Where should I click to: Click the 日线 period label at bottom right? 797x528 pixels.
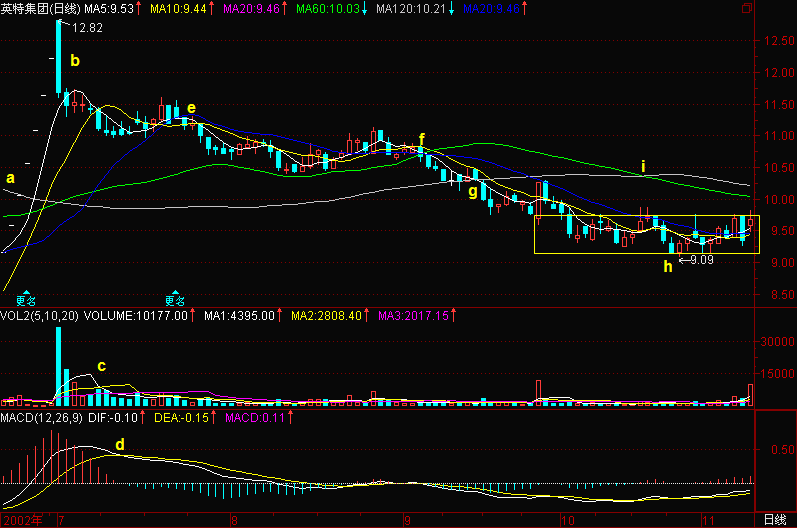[x=775, y=520]
